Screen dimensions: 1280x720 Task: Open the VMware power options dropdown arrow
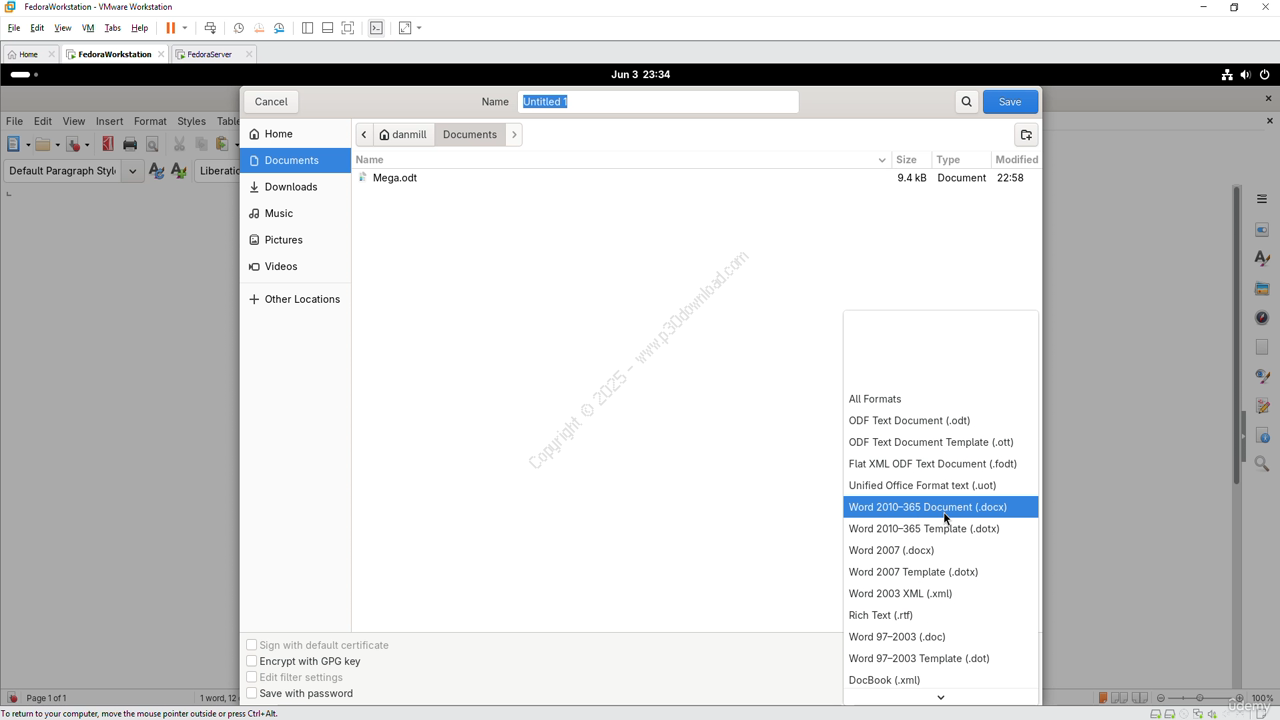(184, 28)
